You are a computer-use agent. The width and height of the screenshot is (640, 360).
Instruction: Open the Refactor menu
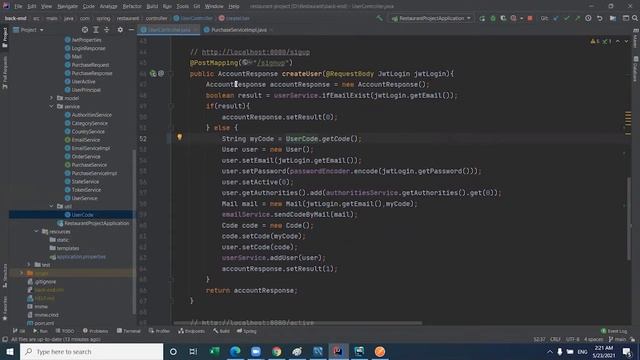pyautogui.click(x=132, y=6)
